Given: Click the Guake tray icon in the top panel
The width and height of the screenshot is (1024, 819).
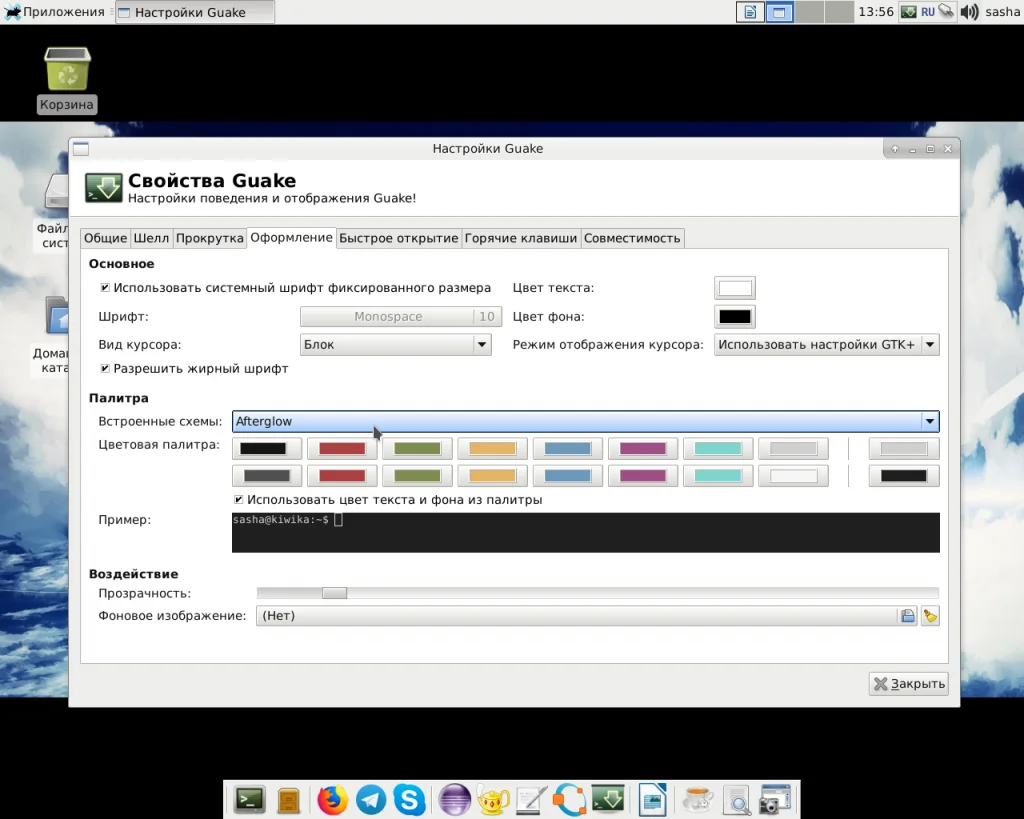Looking at the screenshot, I should (908, 12).
